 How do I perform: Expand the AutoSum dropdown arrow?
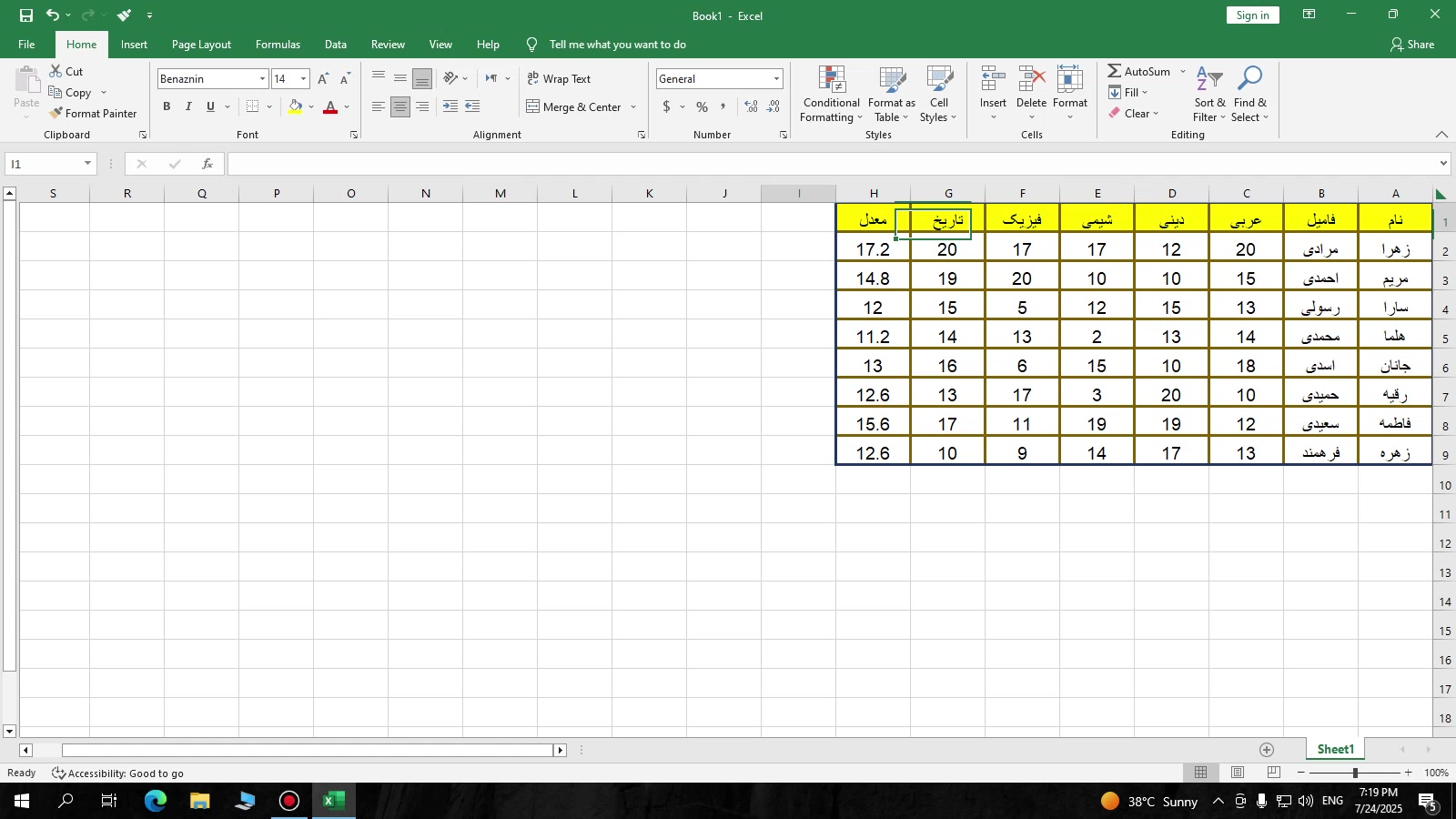click(1183, 71)
